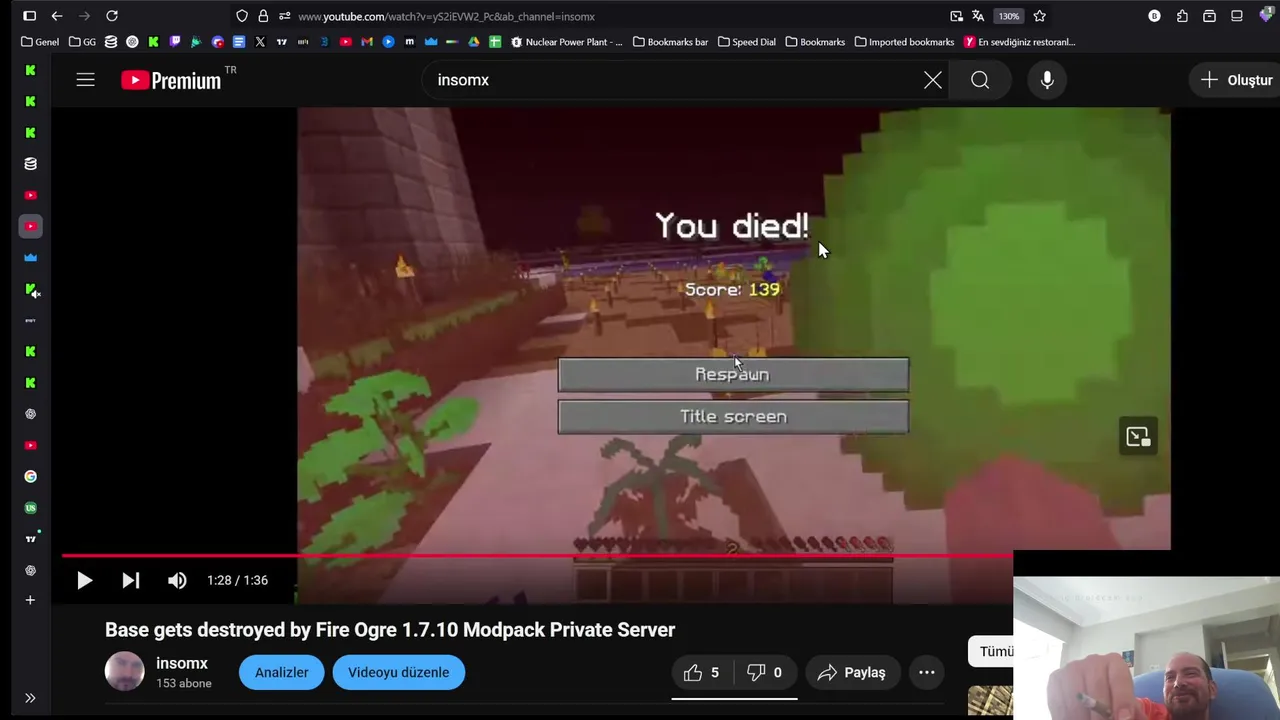Open insomx channel avatar
Screen dimensions: 1280x720
pyautogui.click(x=125, y=672)
